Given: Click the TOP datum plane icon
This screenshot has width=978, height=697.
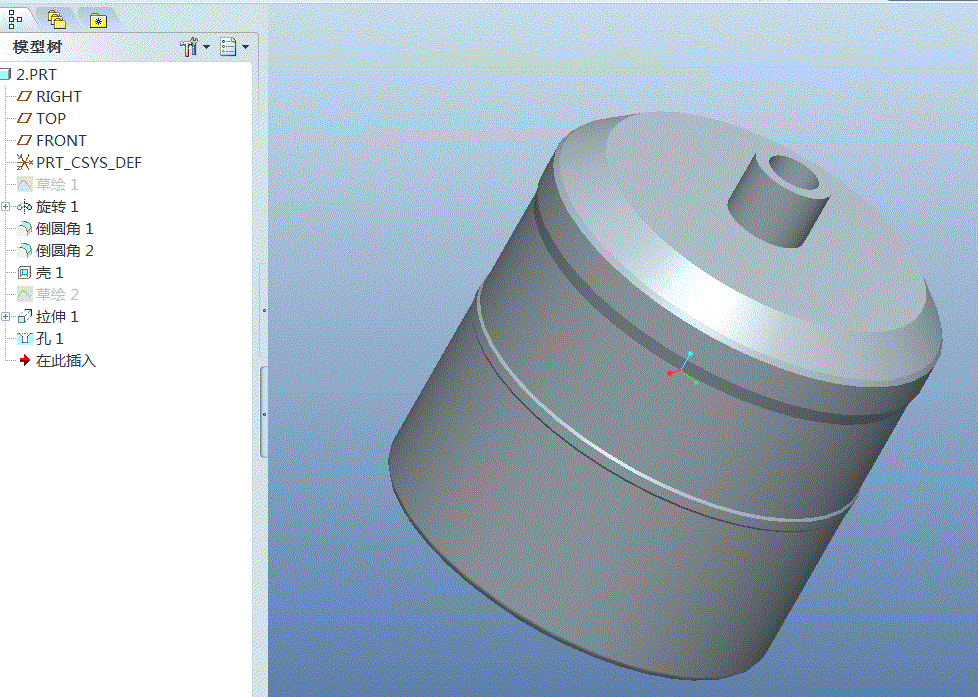Looking at the screenshot, I should click(x=24, y=119).
